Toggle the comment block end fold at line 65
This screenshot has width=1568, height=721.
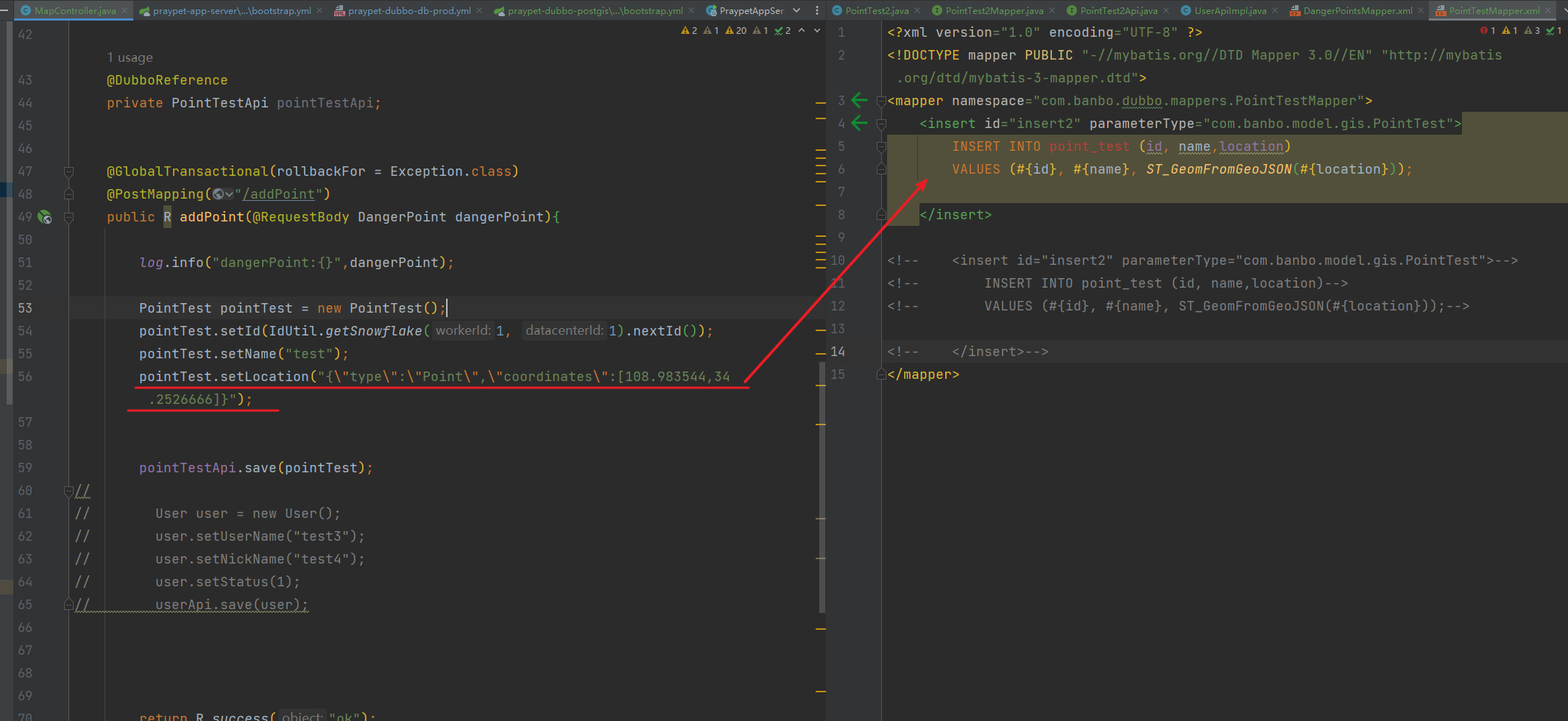point(68,605)
